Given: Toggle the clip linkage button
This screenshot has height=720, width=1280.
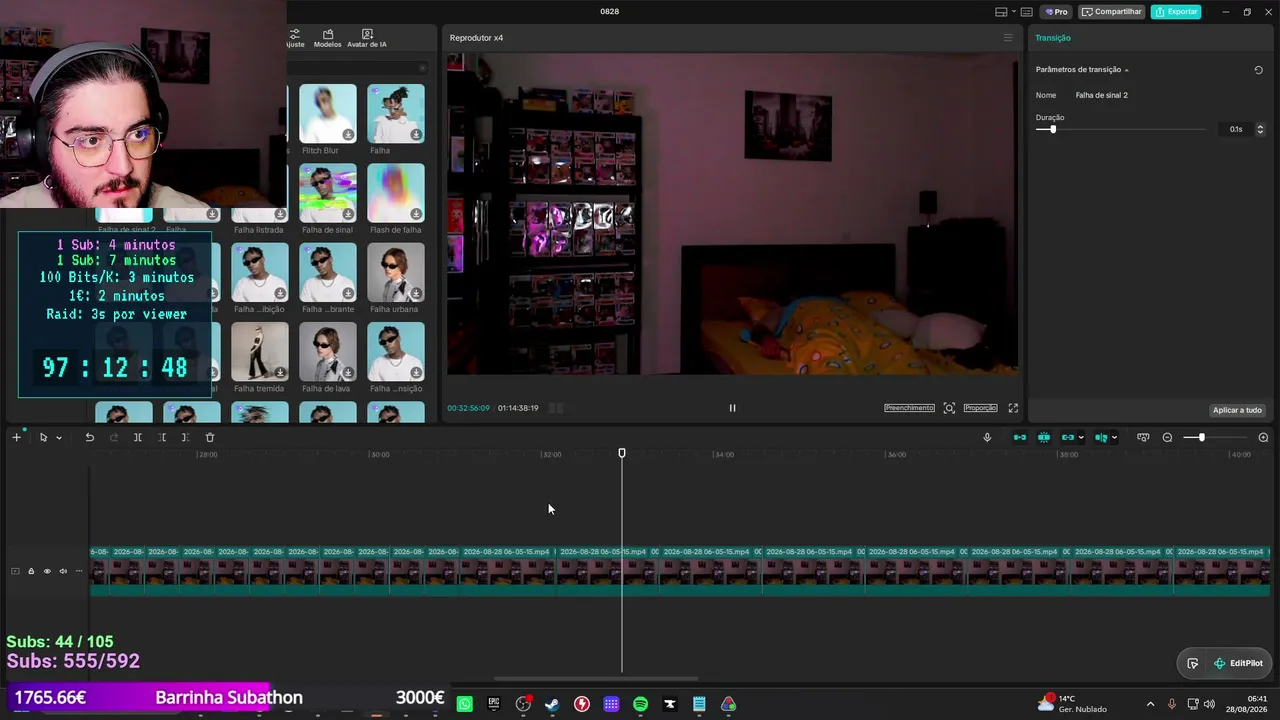Looking at the screenshot, I should [x=1068, y=437].
